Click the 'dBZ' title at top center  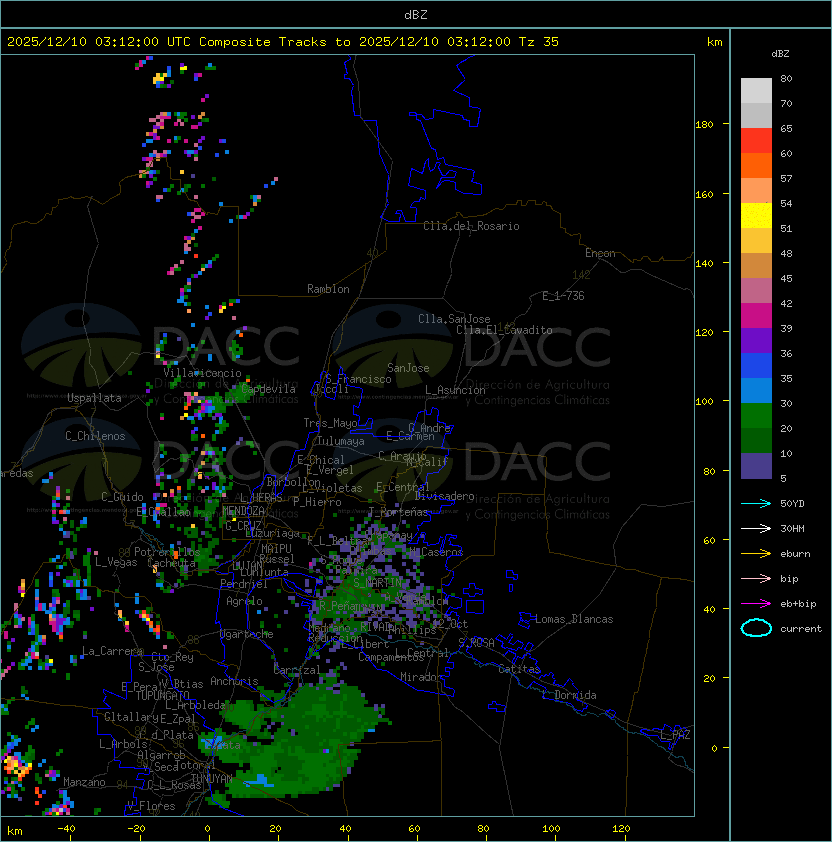coord(416,14)
